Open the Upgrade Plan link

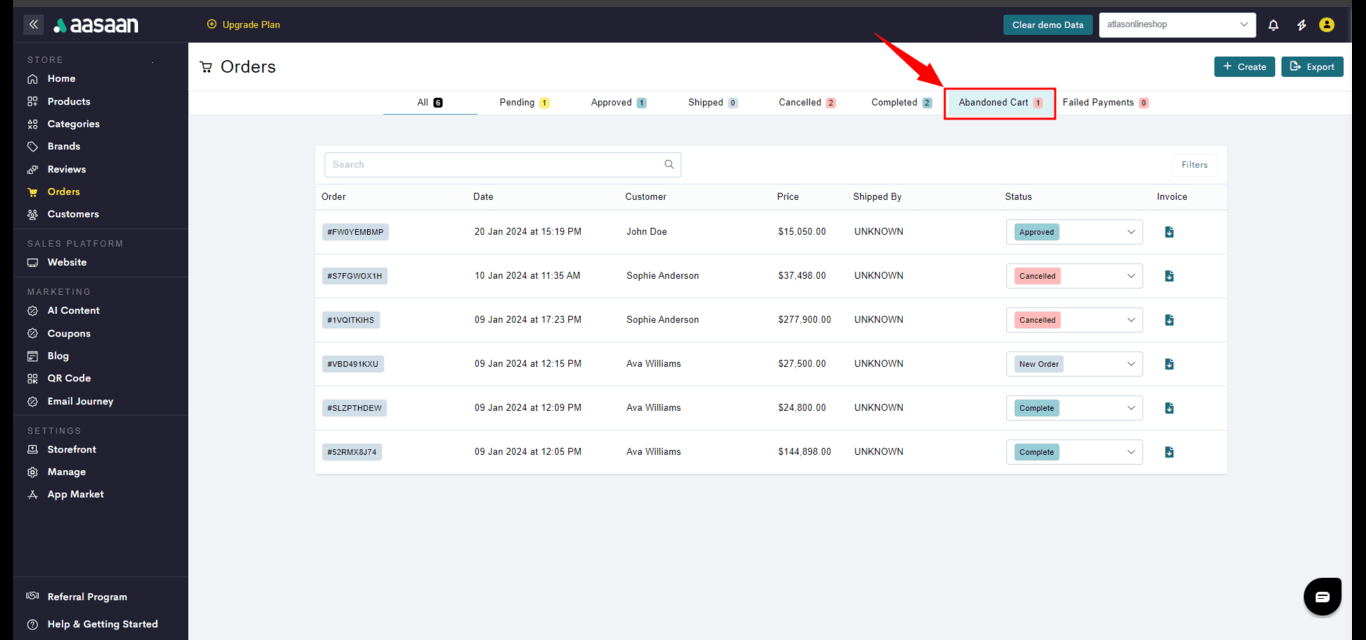[x=243, y=25]
